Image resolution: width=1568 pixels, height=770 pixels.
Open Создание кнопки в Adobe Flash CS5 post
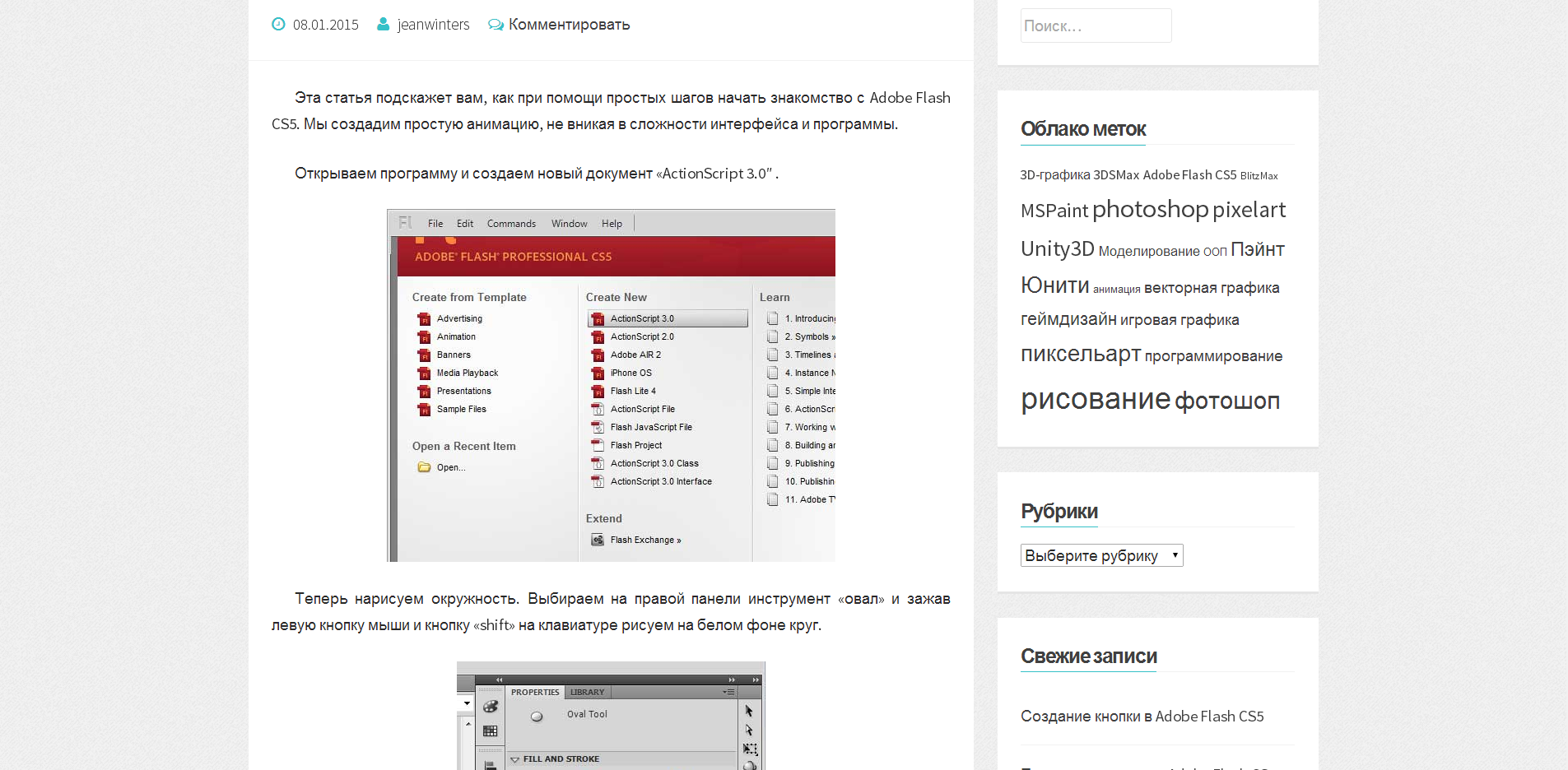(1142, 717)
